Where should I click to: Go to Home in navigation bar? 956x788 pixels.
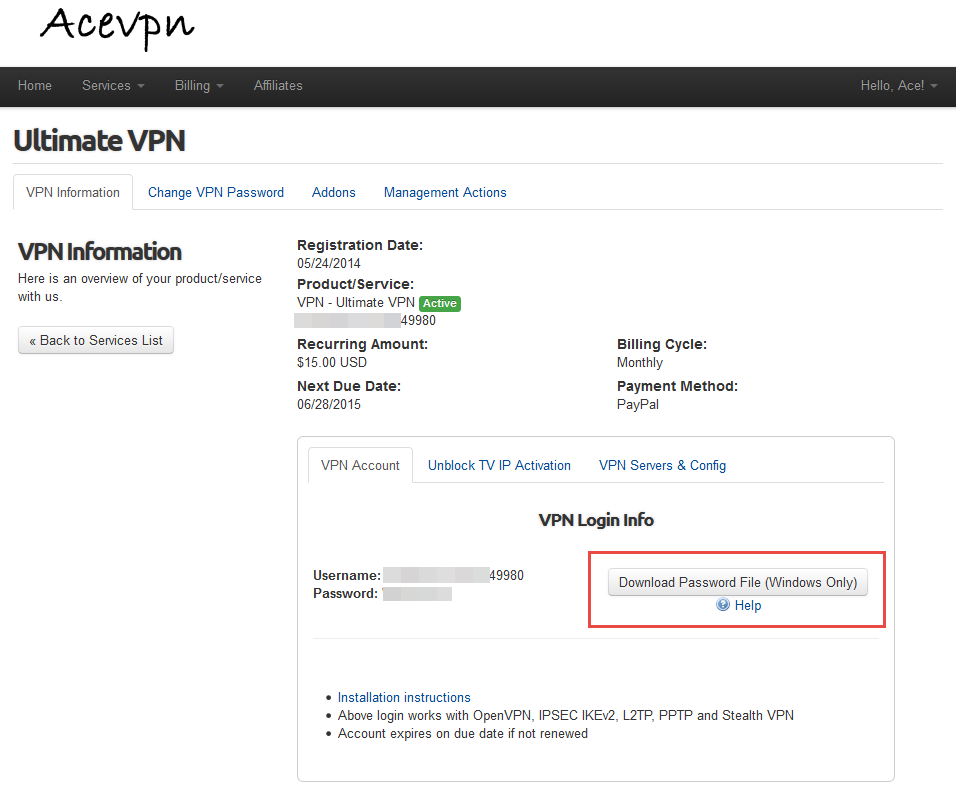(35, 86)
